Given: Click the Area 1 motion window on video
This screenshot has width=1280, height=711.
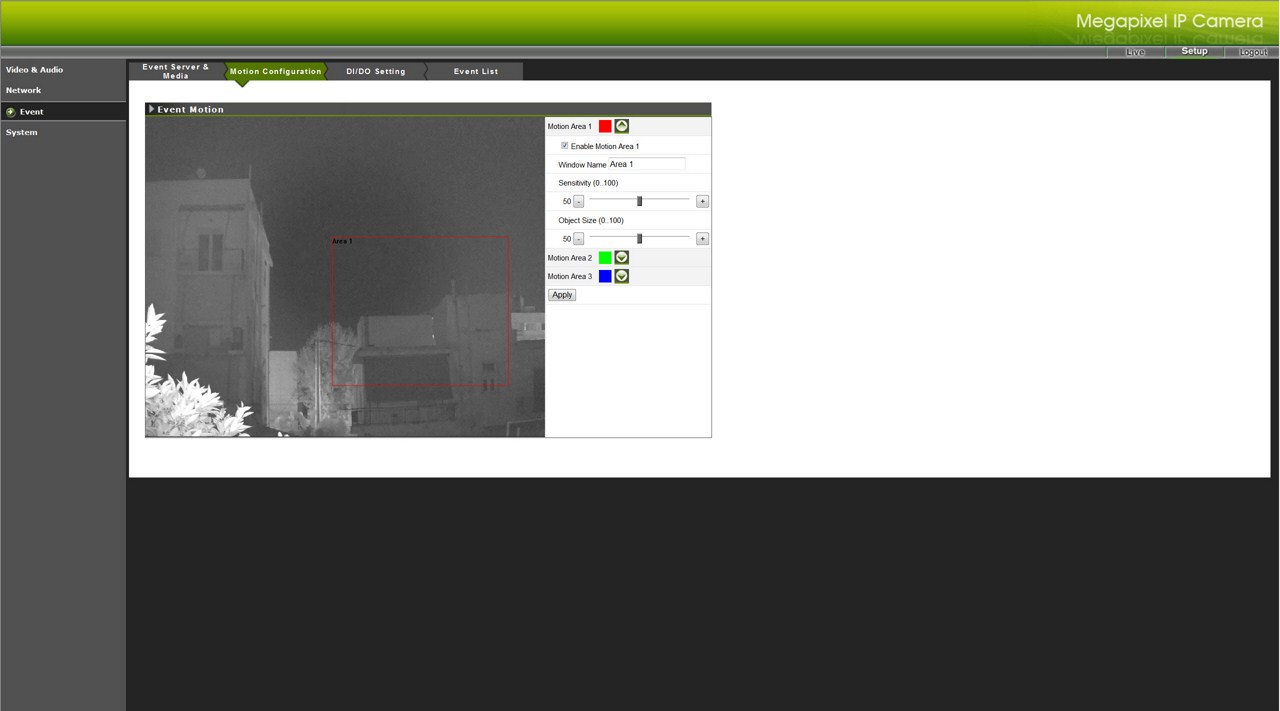Looking at the screenshot, I should [421, 311].
